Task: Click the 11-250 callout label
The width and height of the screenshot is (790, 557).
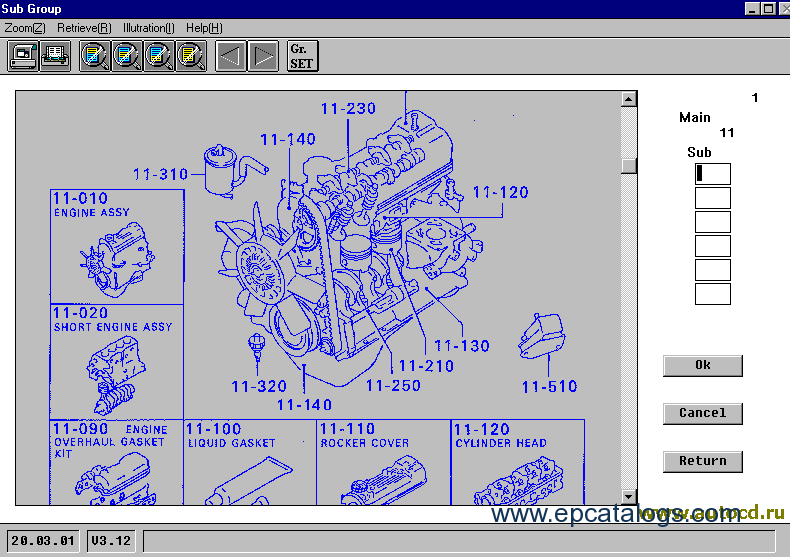Action: [x=393, y=386]
